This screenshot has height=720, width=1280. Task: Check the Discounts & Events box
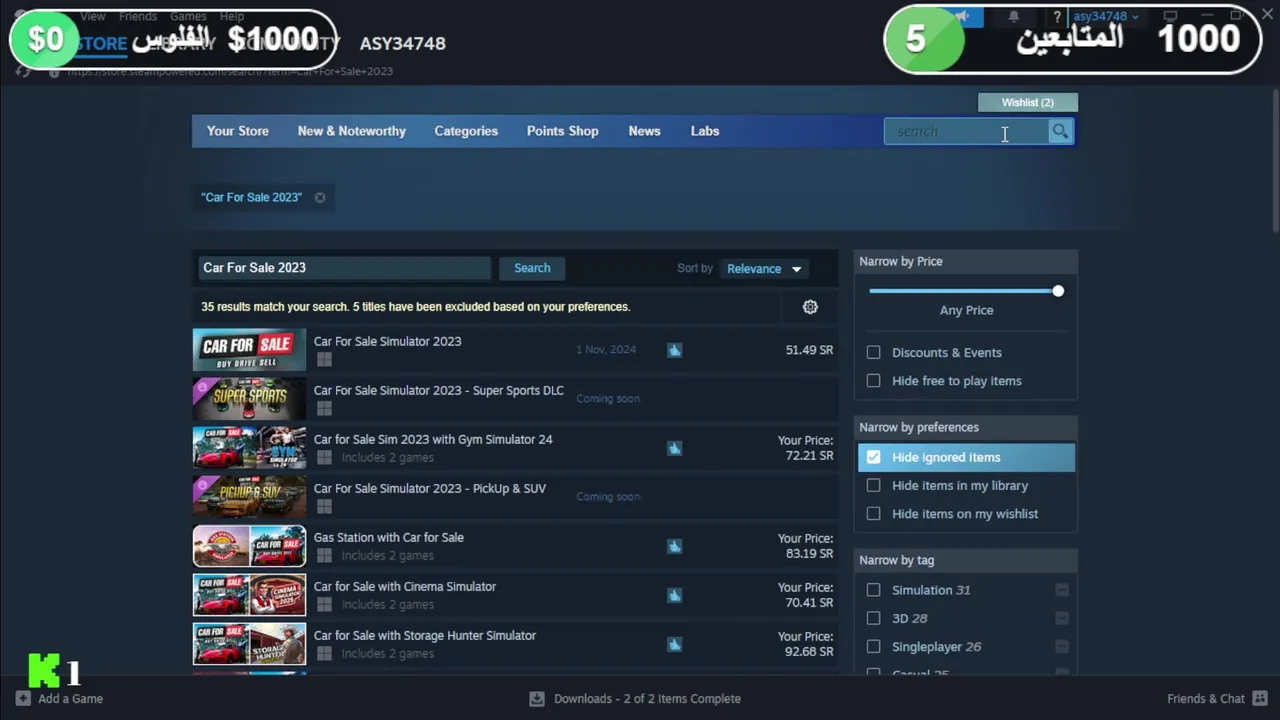[x=874, y=352]
